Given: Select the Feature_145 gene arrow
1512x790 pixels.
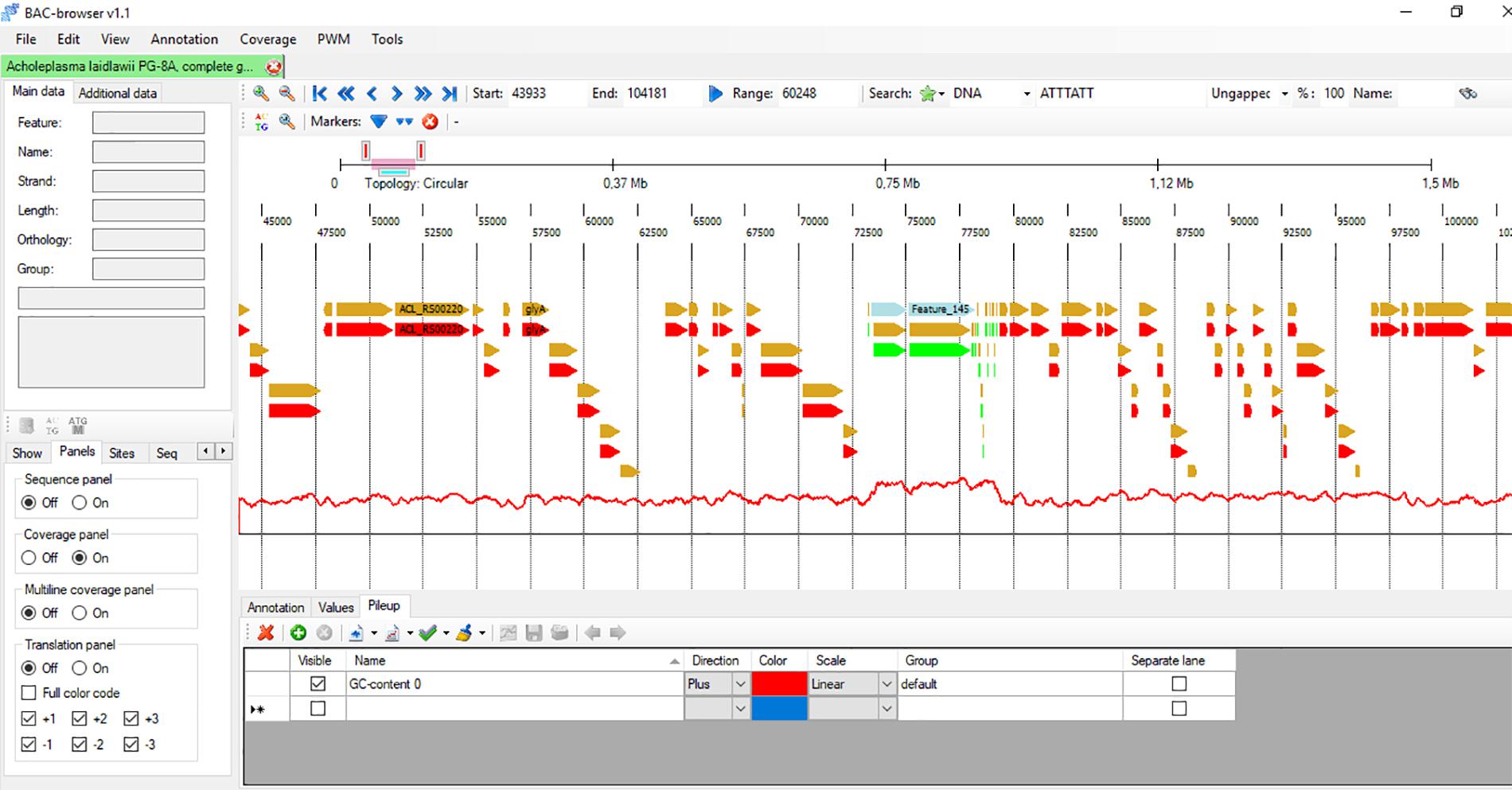Looking at the screenshot, I should (939, 309).
